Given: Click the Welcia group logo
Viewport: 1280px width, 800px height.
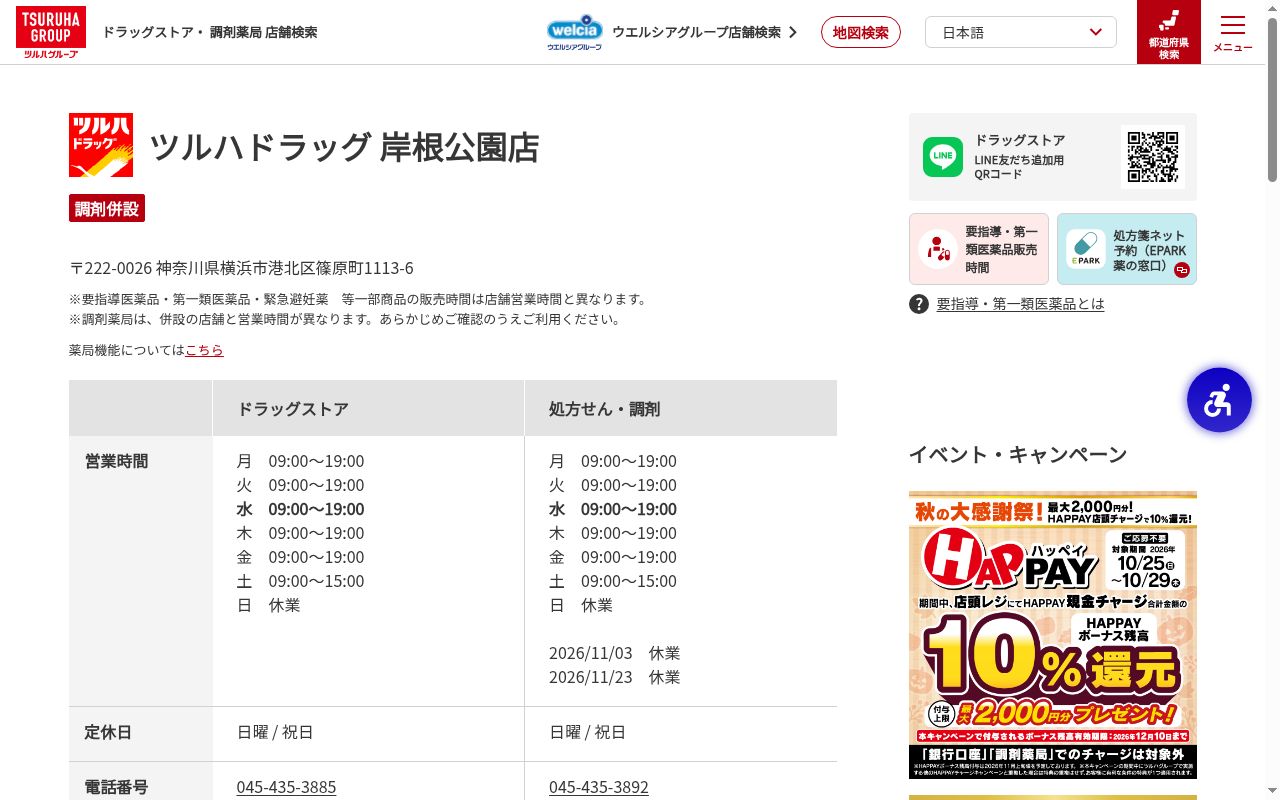Looking at the screenshot, I should 575,32.
